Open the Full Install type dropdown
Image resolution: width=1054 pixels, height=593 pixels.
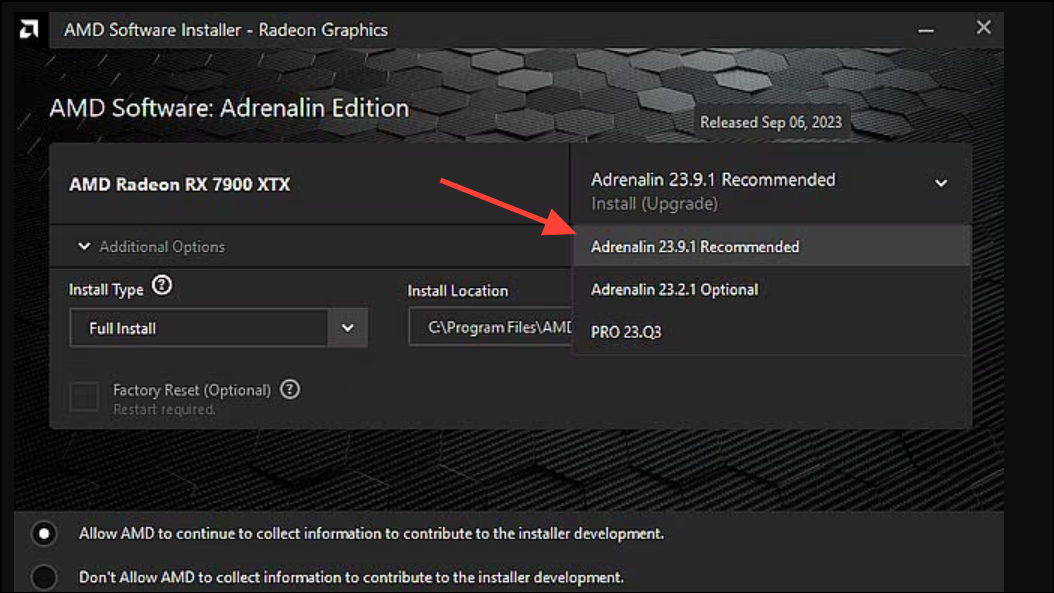pyautogui.click(x=218, y=328)
